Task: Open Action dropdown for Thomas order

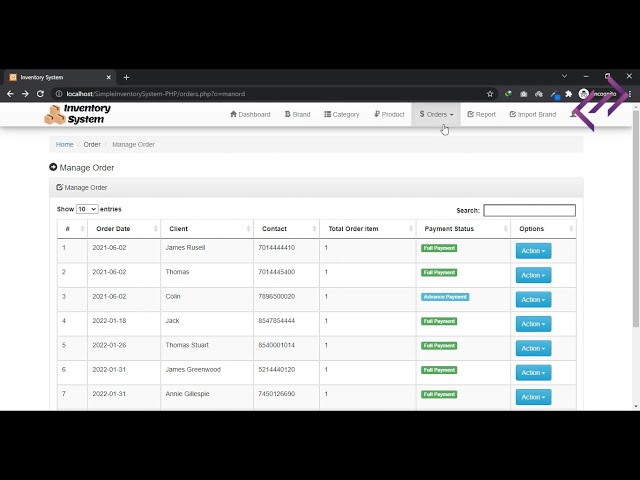Action: click(x=533, y=275)
